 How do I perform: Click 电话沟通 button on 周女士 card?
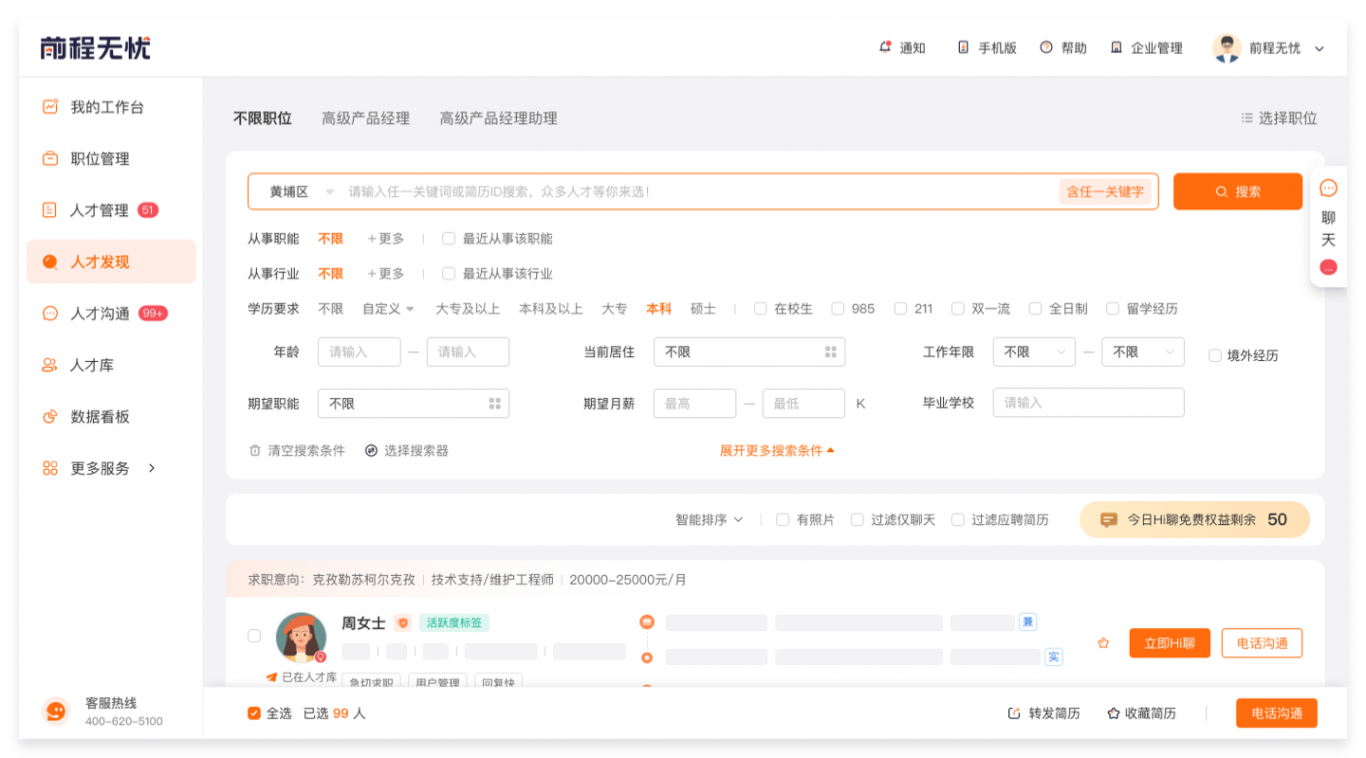click(1262, 643)
